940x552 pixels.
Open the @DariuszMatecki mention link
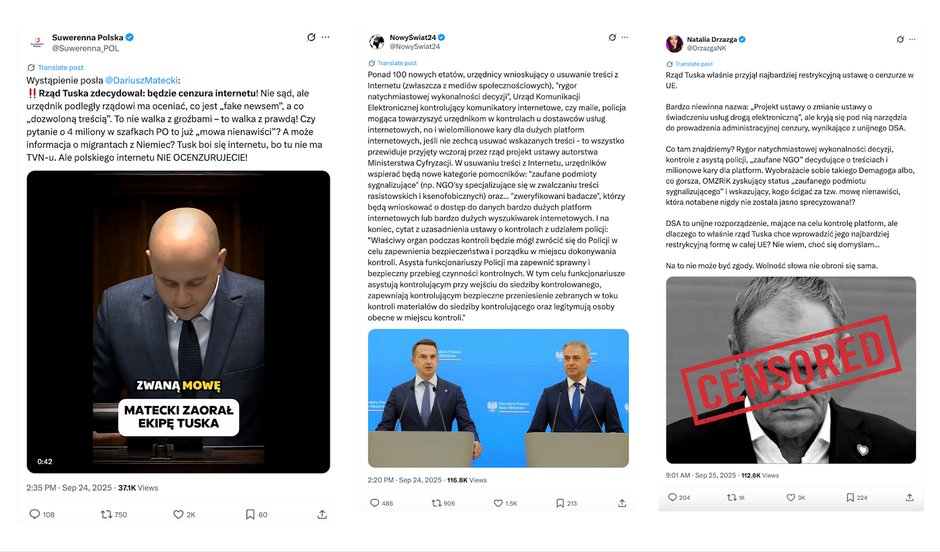tap(141, 80)
